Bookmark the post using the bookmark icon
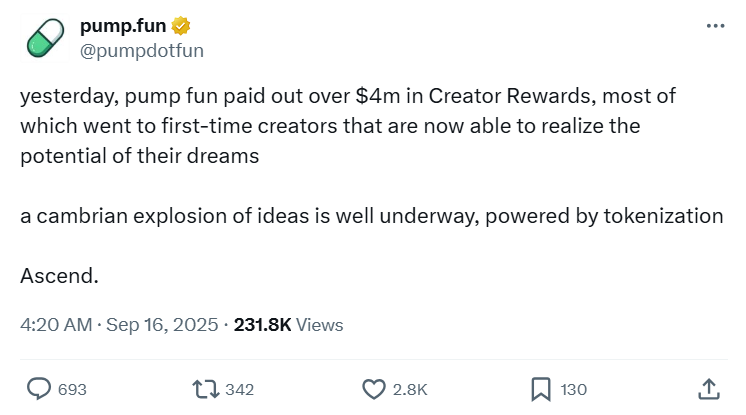 tap(541, 388)
